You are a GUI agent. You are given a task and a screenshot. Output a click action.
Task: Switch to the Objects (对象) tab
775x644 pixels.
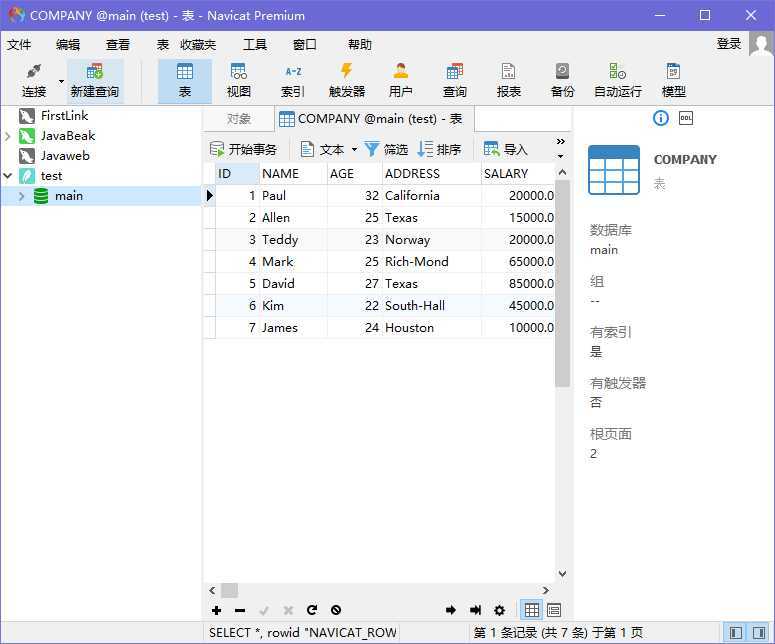(239, 119)
